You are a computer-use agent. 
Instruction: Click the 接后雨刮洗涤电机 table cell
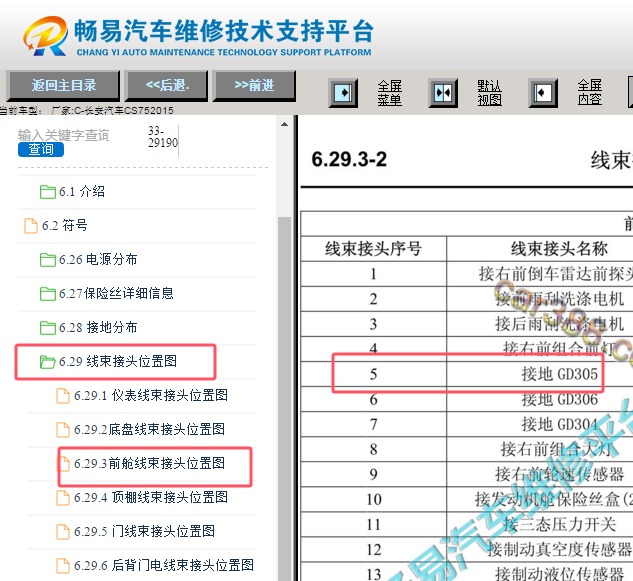click(560, 324)
